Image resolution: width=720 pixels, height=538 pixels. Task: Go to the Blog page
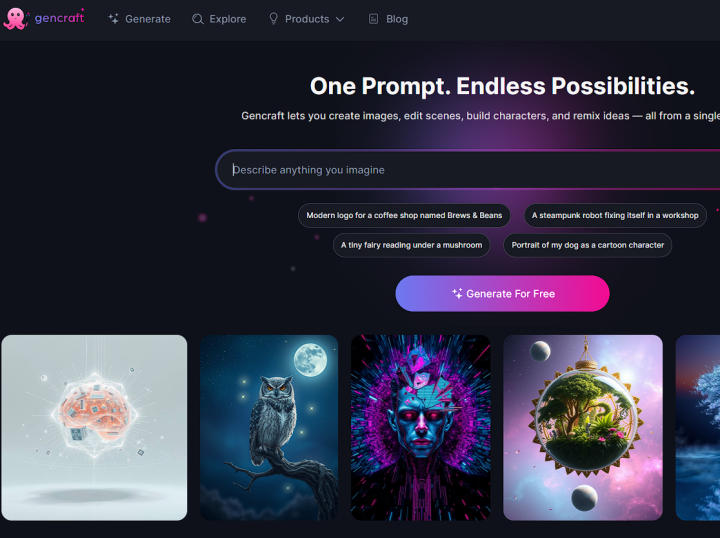pyautogui.click(x=388, y=19)
